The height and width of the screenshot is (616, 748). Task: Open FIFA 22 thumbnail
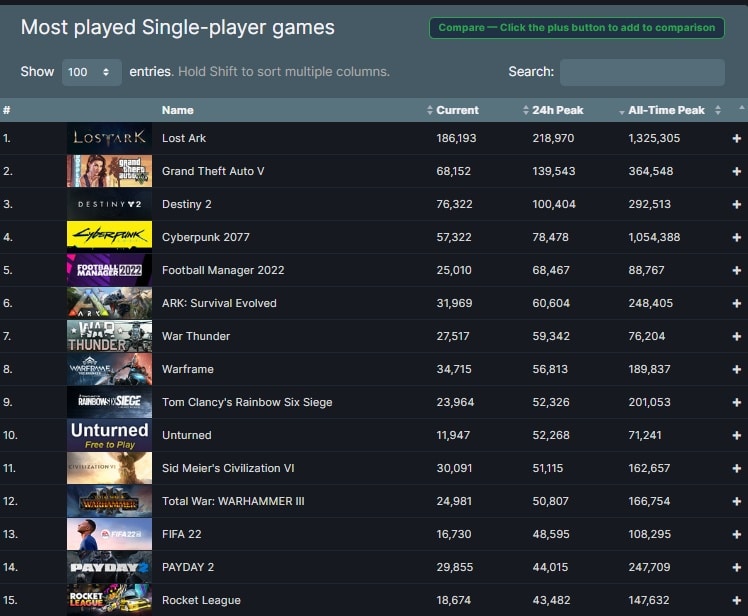pyautogui.click(x=109, y=534)
